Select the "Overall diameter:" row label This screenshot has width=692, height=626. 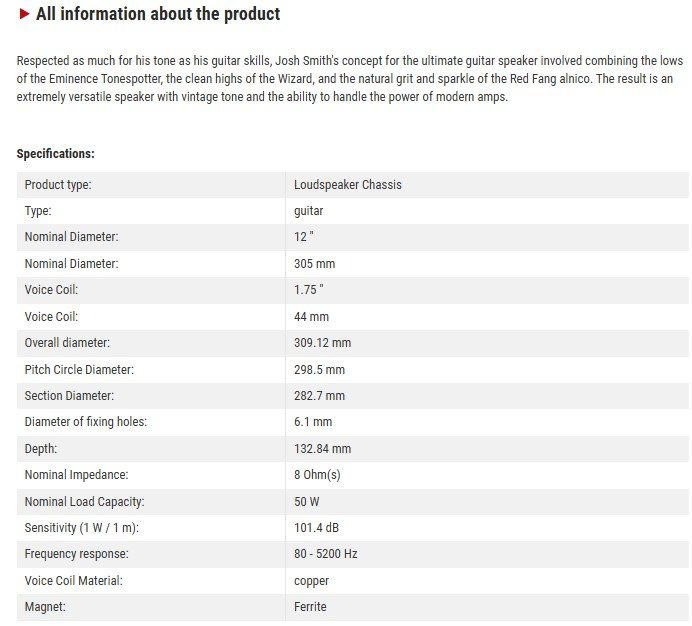(x=66, y=343)
